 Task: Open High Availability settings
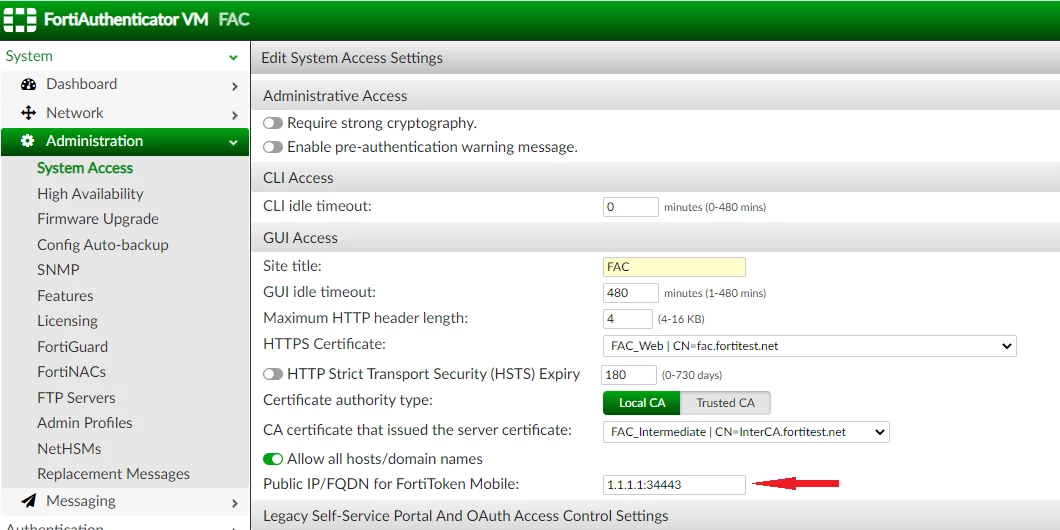click(90, 193)
